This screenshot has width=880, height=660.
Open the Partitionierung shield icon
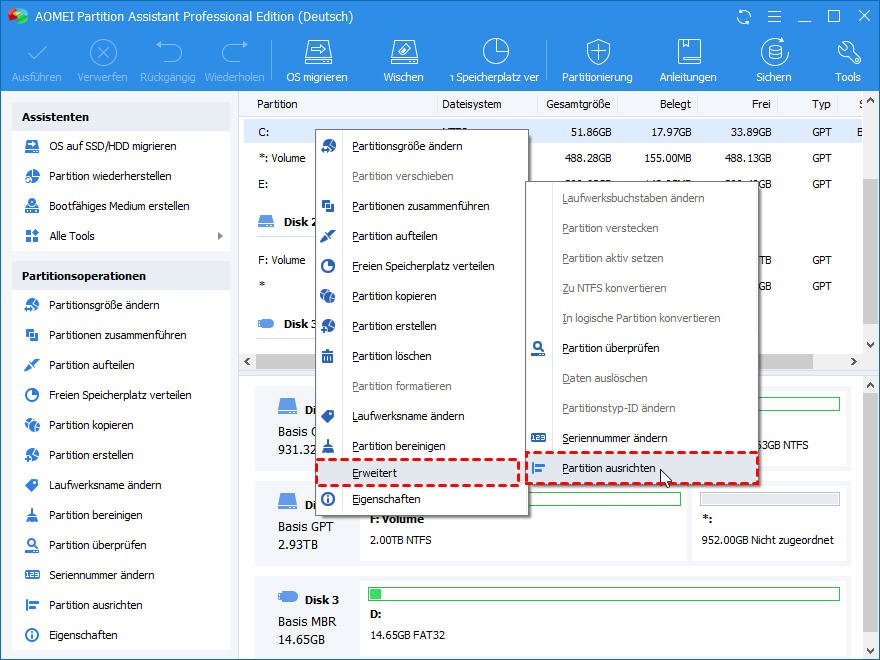tap(598, 53)
